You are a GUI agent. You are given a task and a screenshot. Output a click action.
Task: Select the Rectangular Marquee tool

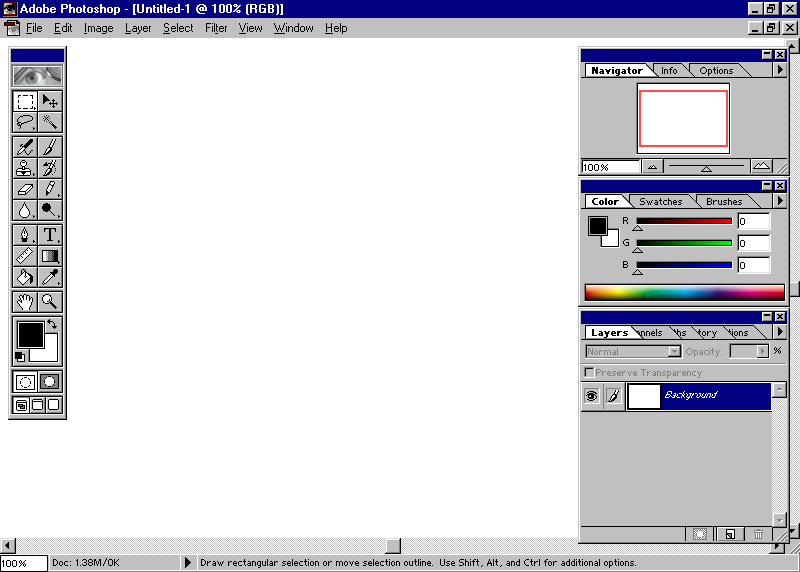click(24, 101)
